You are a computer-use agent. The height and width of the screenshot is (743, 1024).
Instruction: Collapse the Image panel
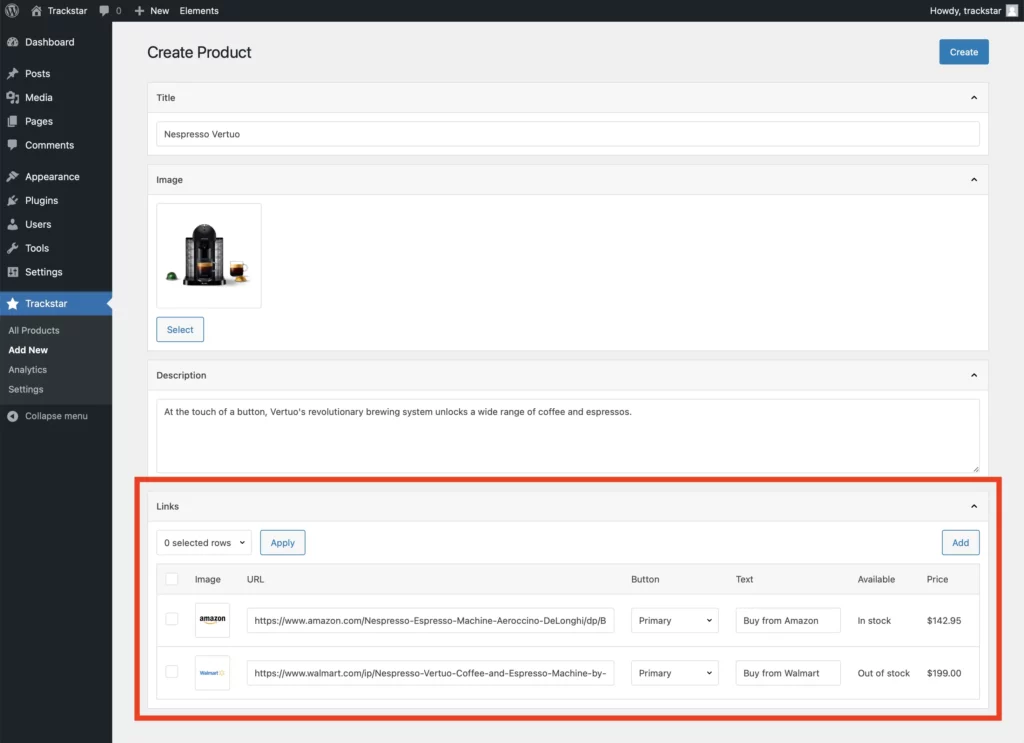point(974,180)
